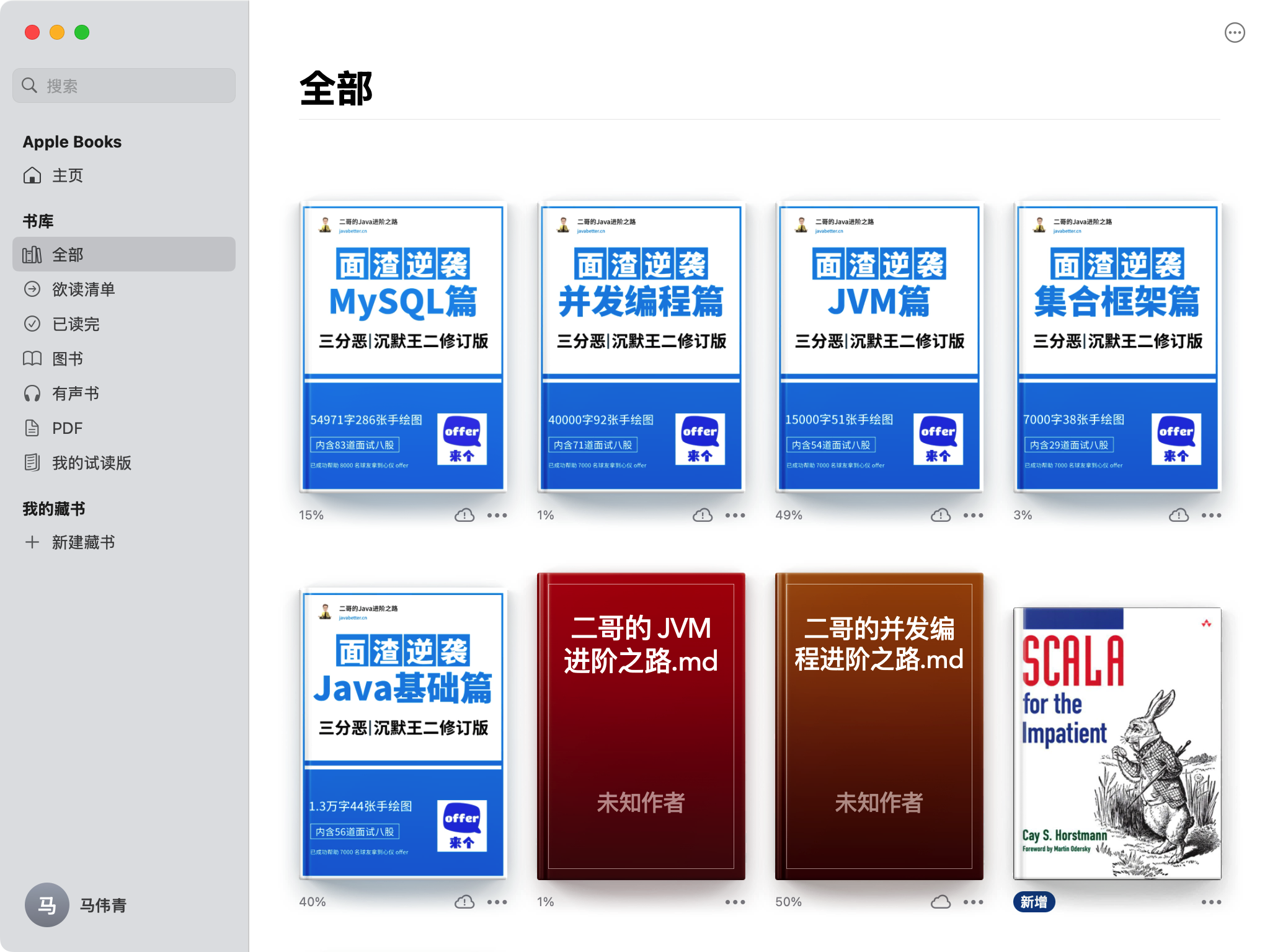Open the PDF collection
This screenshot has height=952, width=1270.
click(x=67, y=428)
